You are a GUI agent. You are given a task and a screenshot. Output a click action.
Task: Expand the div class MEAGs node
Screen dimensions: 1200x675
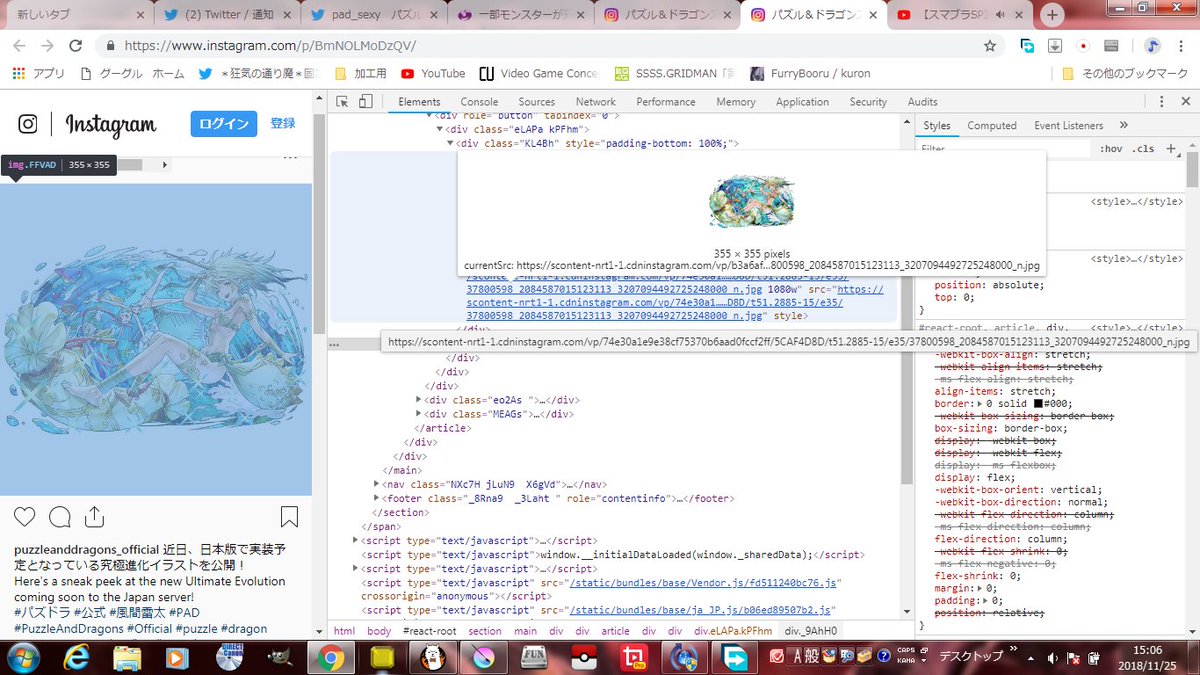point(419,414)
